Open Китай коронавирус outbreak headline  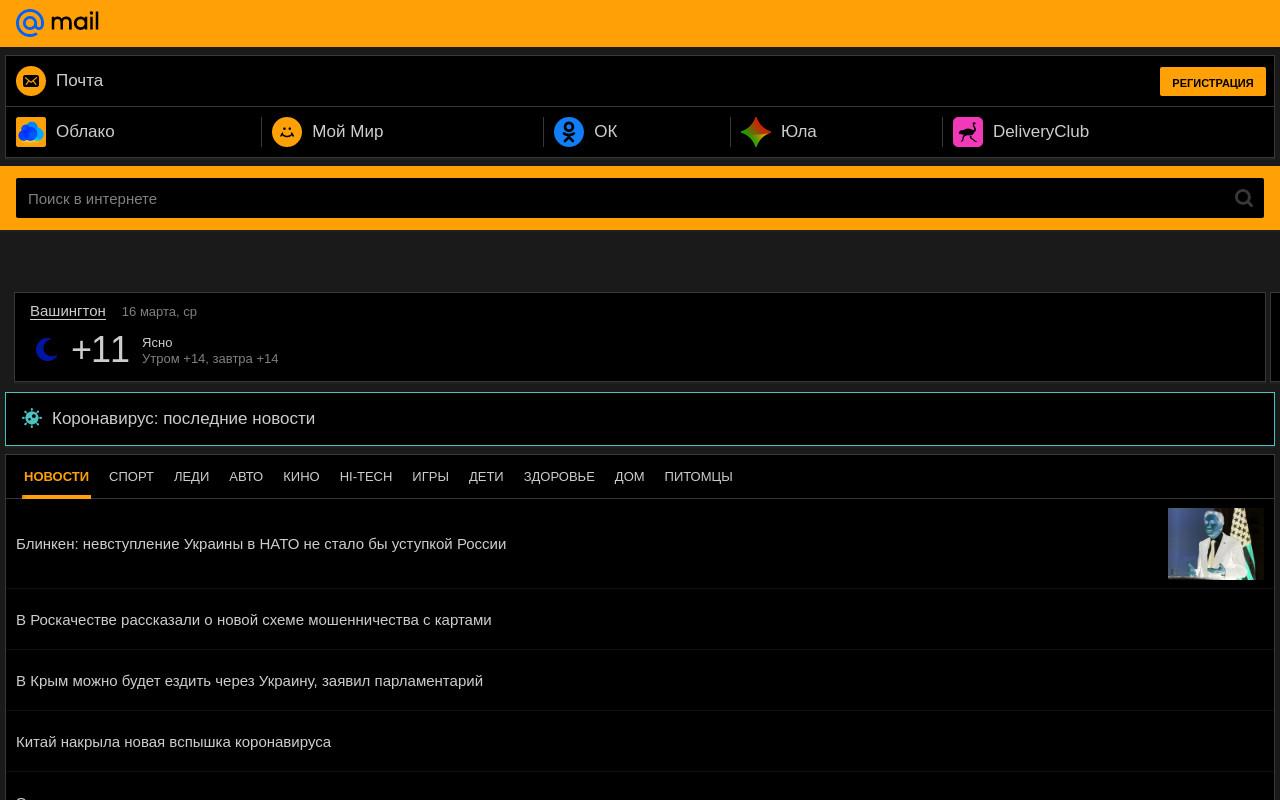[x=173, y=742]
